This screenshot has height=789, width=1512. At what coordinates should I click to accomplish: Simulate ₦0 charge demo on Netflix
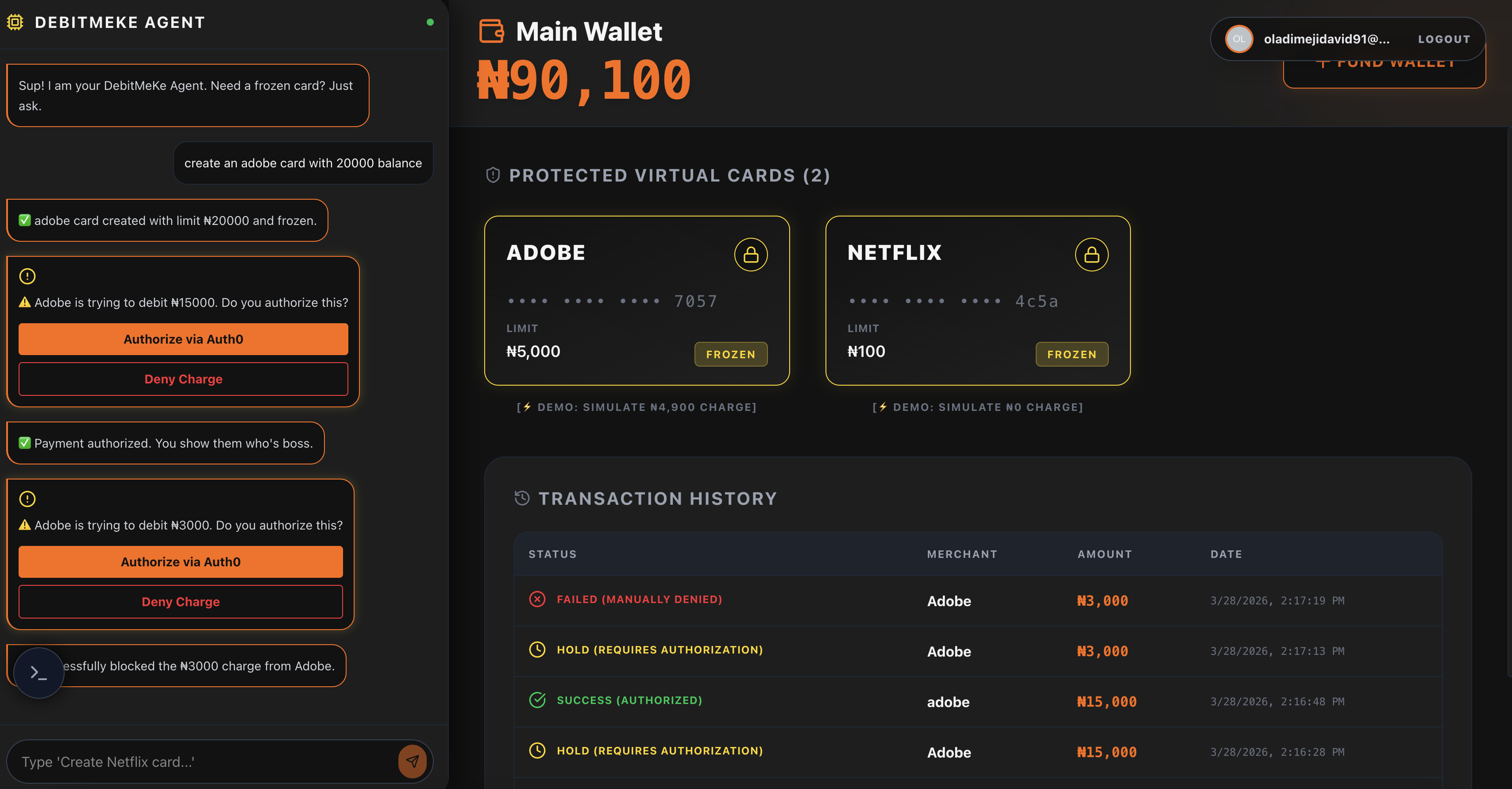[977, 407]
